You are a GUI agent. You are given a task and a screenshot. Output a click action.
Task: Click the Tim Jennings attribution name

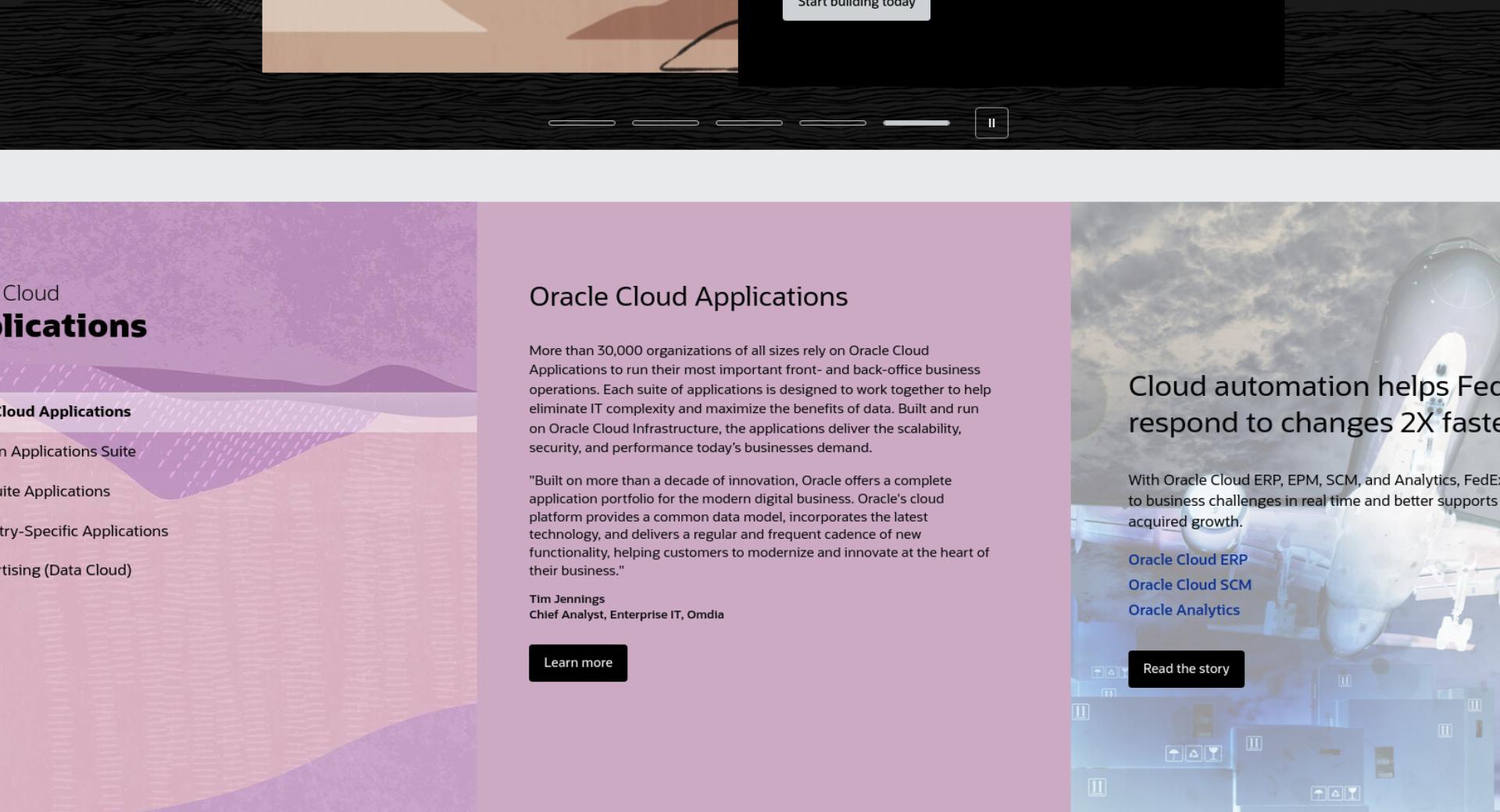(x=567, y=599)
